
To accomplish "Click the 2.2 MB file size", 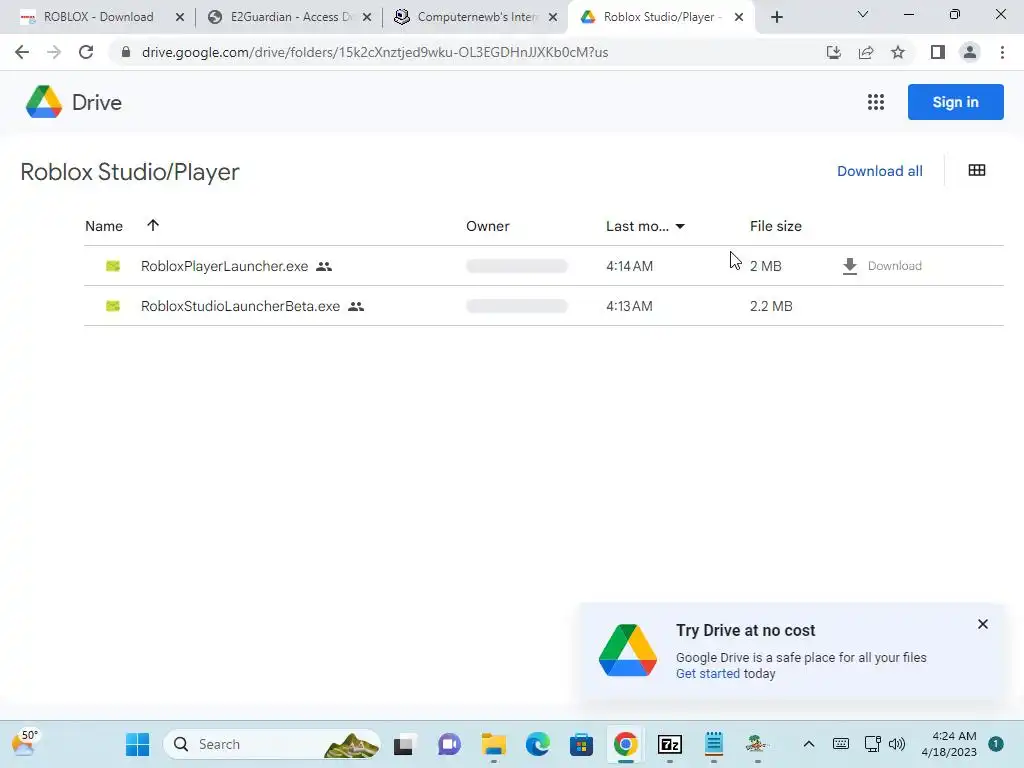I will (x=771, y=306).
